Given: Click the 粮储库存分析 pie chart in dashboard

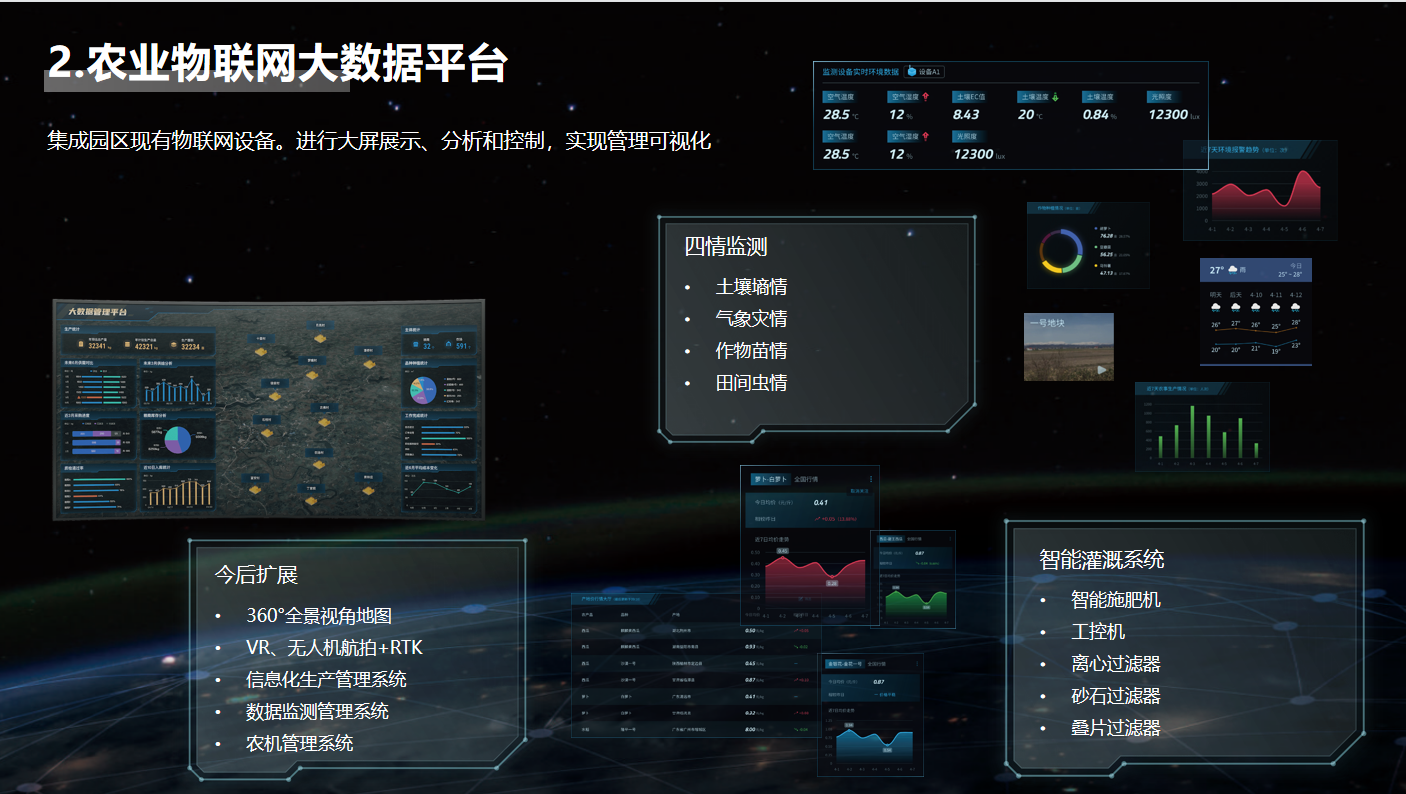Looking at the screenshot, I should pyautogui.click(x=178, y=440).
